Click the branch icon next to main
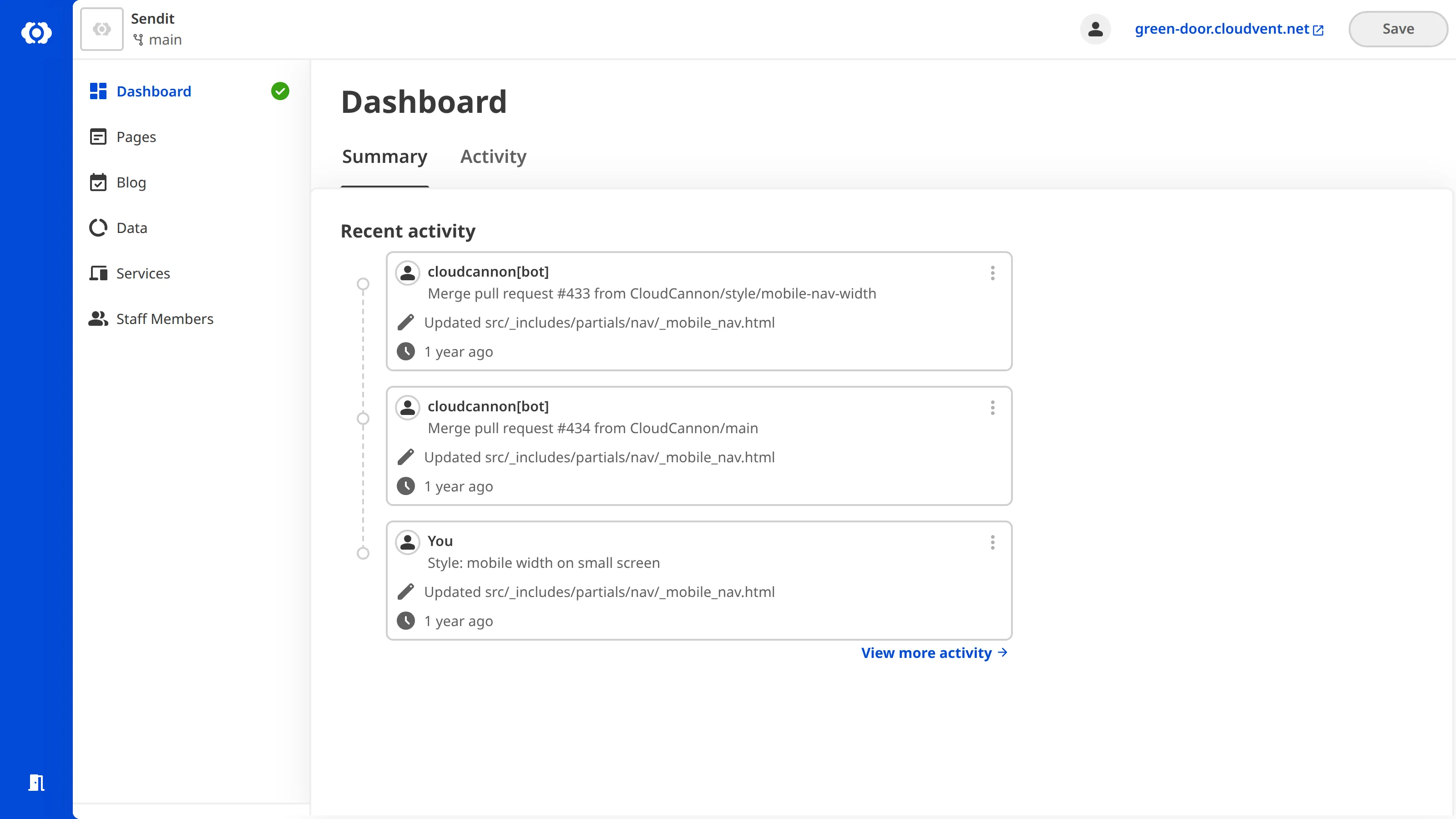 coord(138,40)
